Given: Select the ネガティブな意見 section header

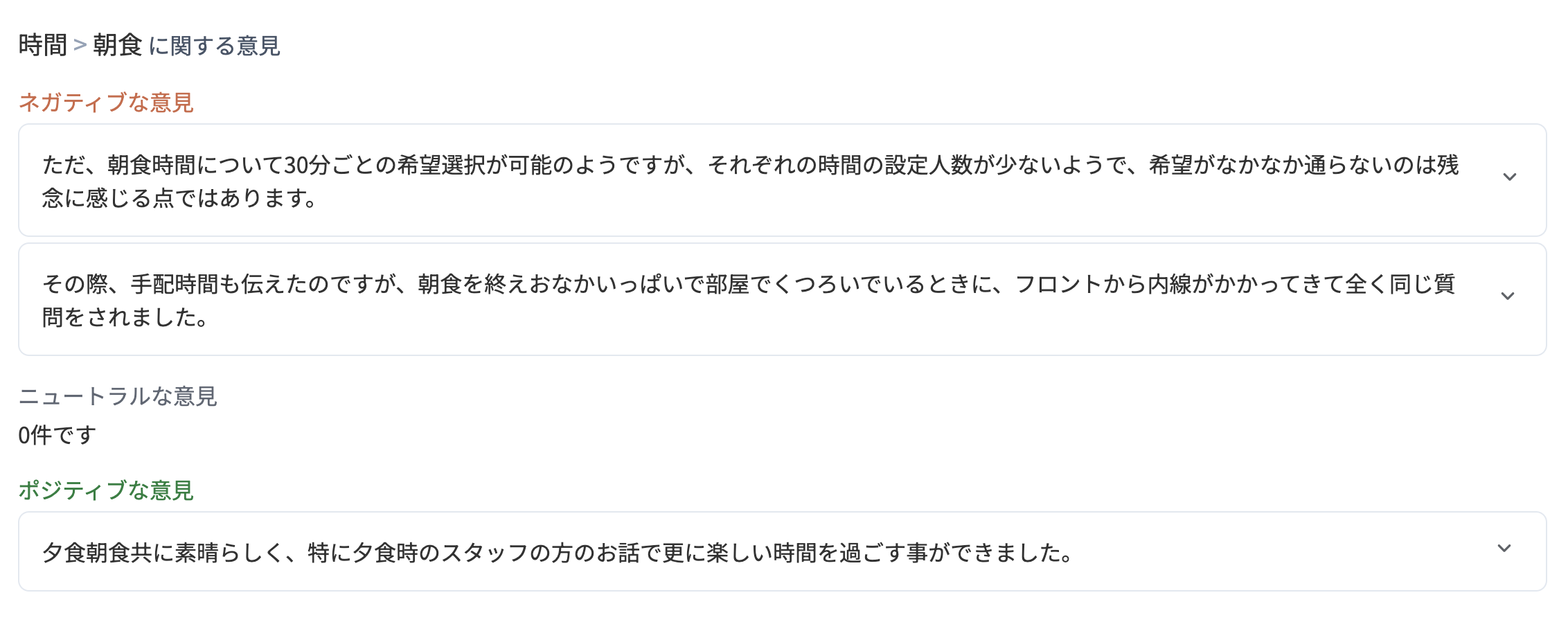Looking at the screenshot, I should (x=105, y=101).
